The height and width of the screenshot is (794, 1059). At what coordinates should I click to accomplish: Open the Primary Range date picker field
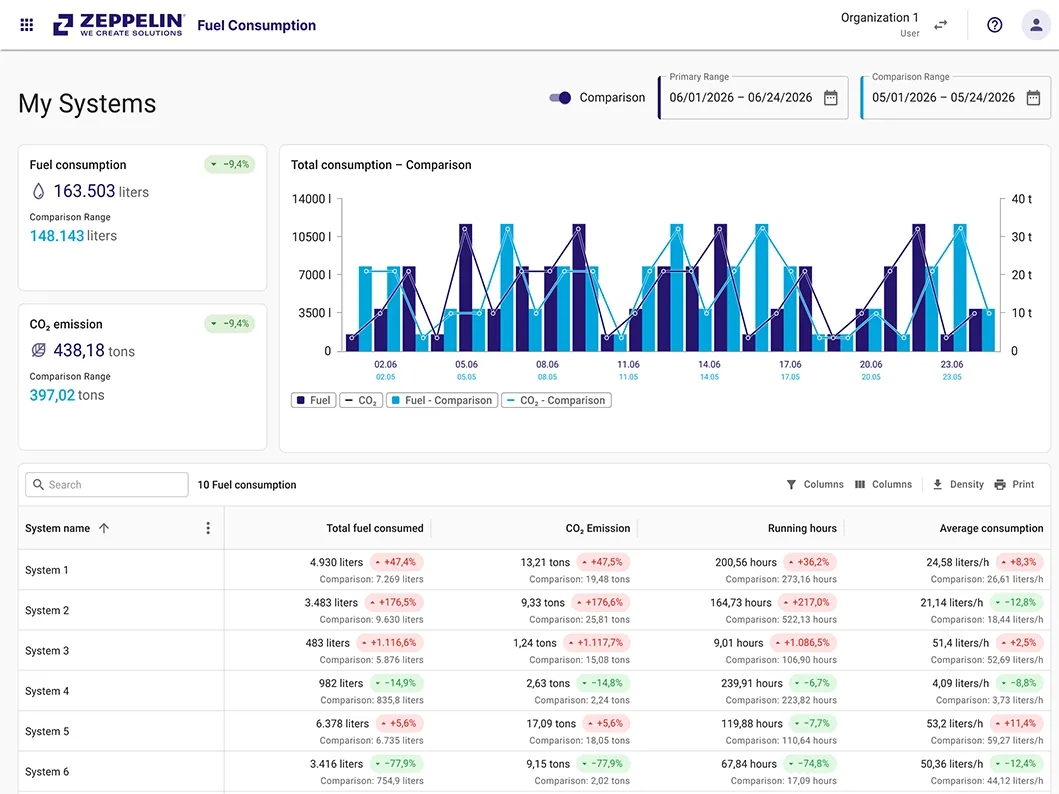[x=753, y=98]
